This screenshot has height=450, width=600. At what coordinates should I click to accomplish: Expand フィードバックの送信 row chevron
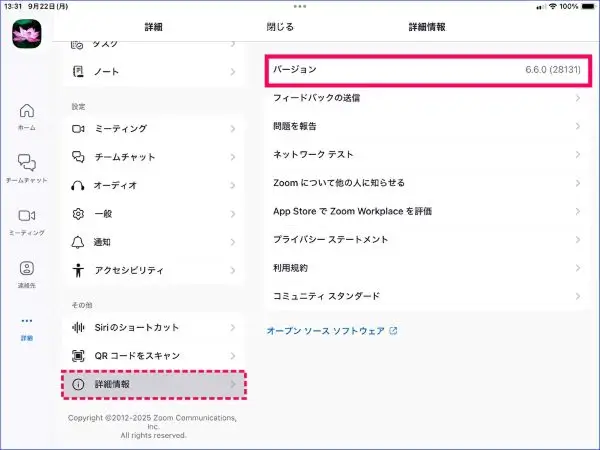click(577, 98)
